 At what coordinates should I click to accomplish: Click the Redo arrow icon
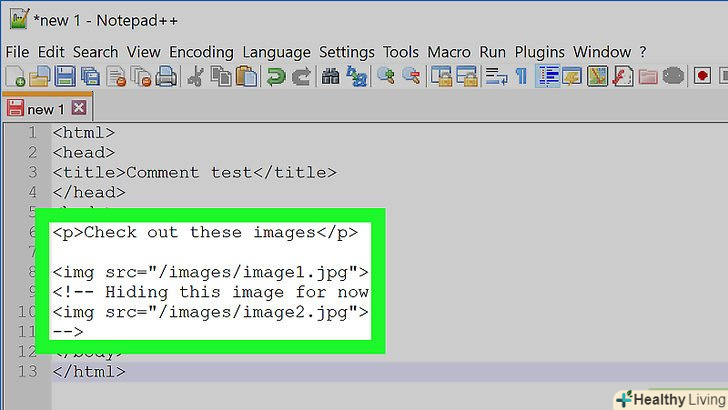pos(301,76)
